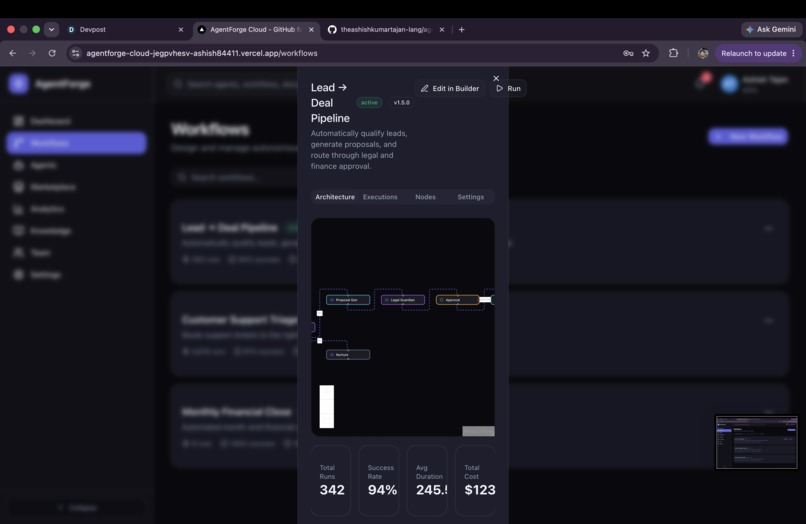Image resolution: width=806 pixels, height=524 pixels.
Task: Click the play triangle icon beside Run
Action: click(x=499, y=88)
